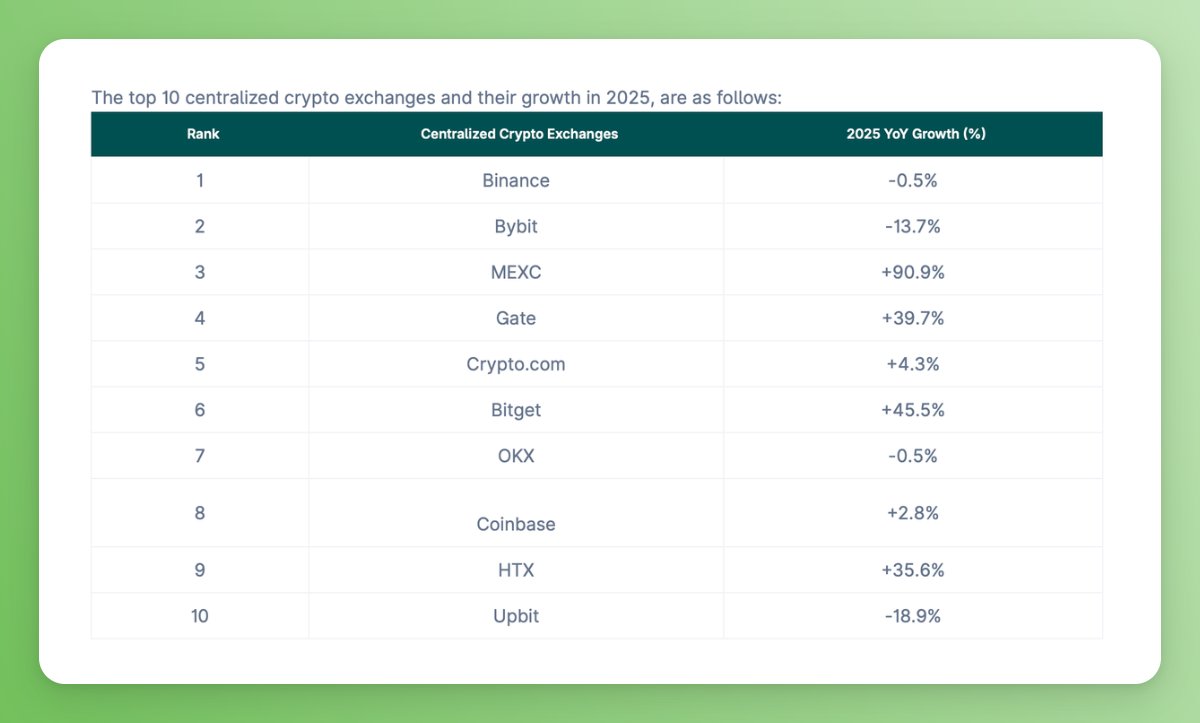Click the +39.7% growth value
1200x723 pixels.
[x=913, y=318]
